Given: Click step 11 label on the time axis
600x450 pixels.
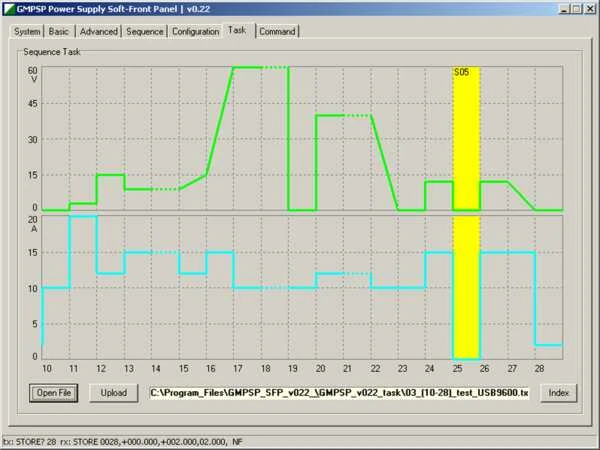Looking at the screenshot, I should [x=73, y=368].
